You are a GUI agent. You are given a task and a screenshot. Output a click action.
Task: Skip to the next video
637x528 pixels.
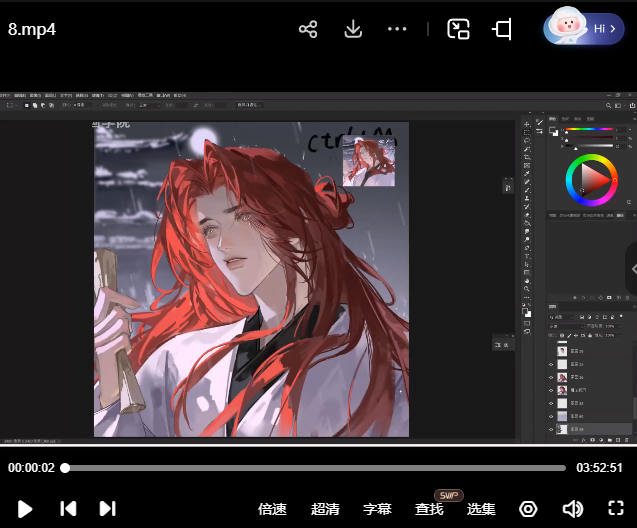108,508
